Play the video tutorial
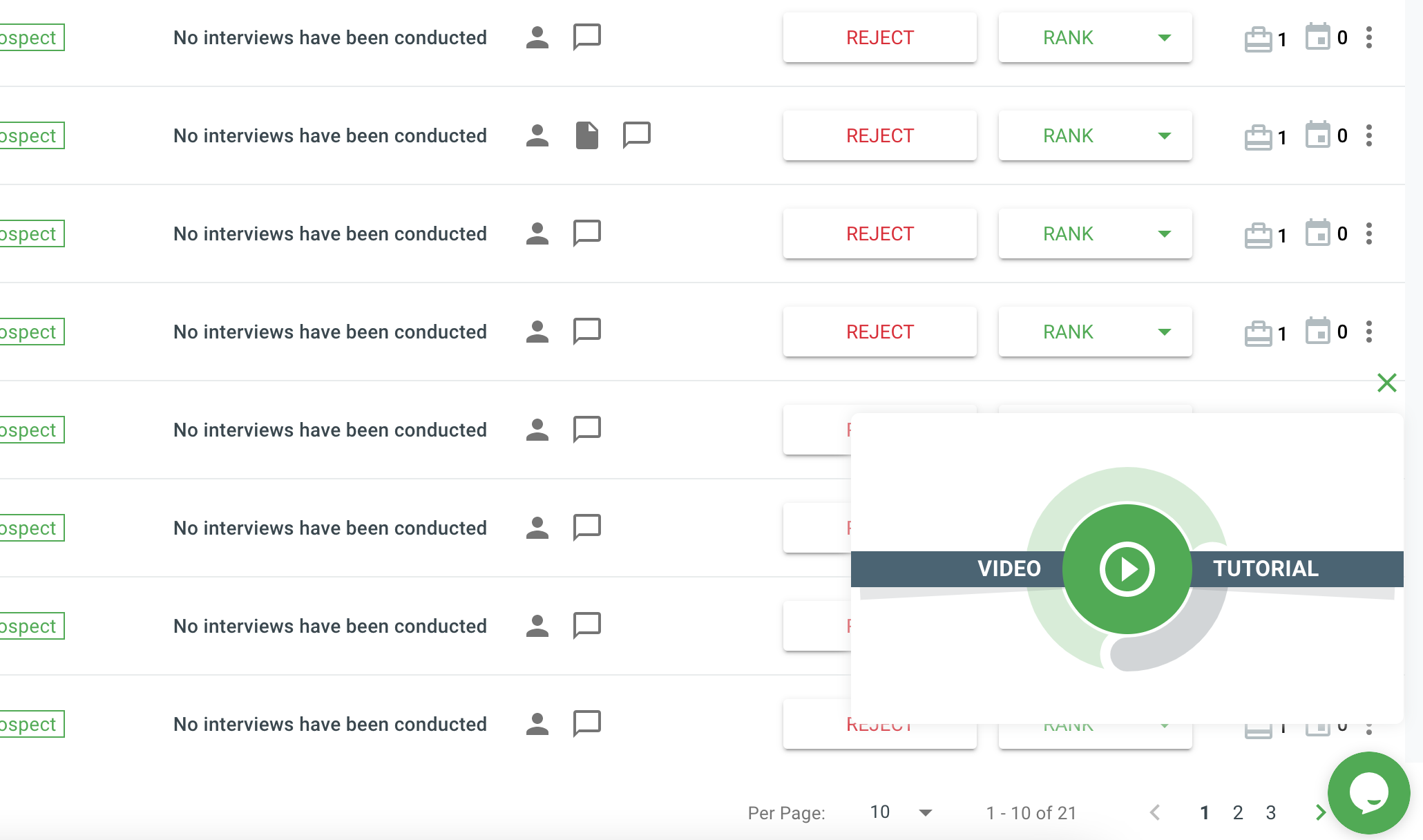 [1127, 569]
